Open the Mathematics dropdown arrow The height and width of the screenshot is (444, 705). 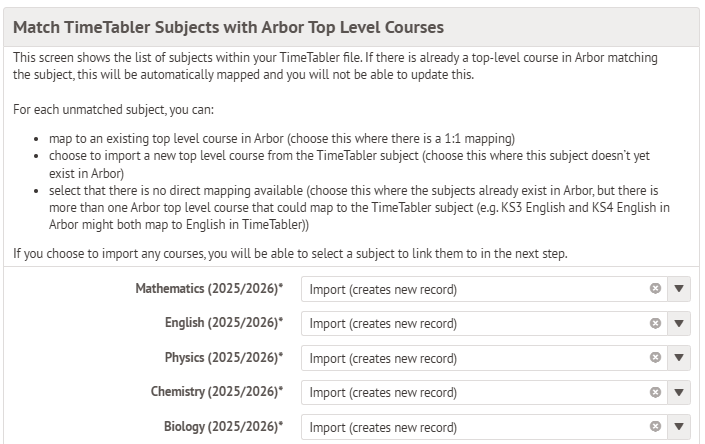click(x=679, y=289)
